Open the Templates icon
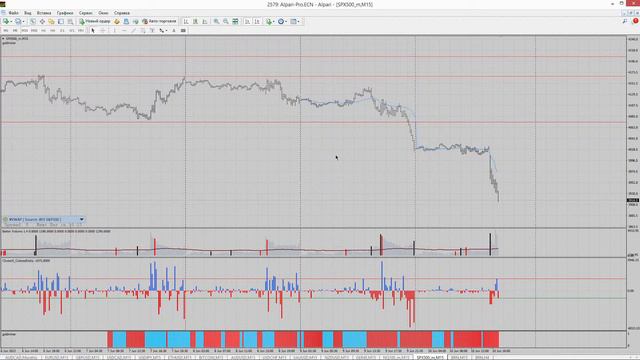Screen dimensions: 640x360 pyautogui.click(x=293, y=21)
